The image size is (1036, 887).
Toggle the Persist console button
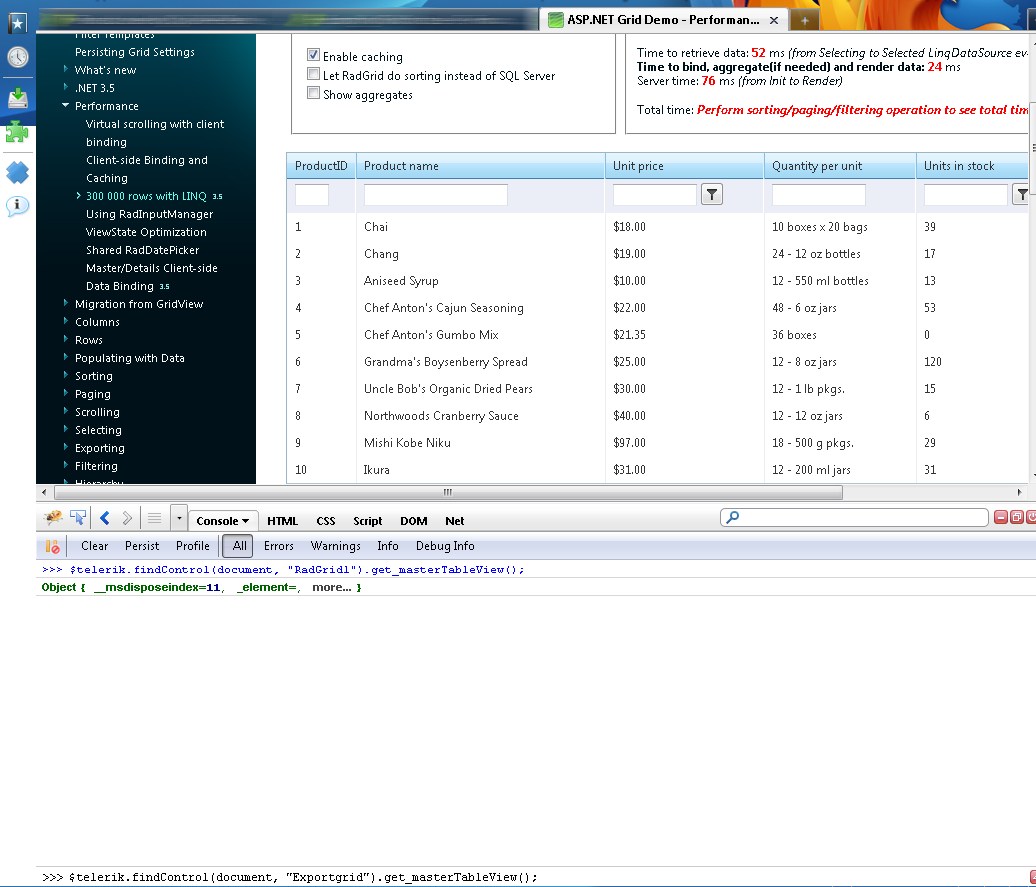point(142,546)
